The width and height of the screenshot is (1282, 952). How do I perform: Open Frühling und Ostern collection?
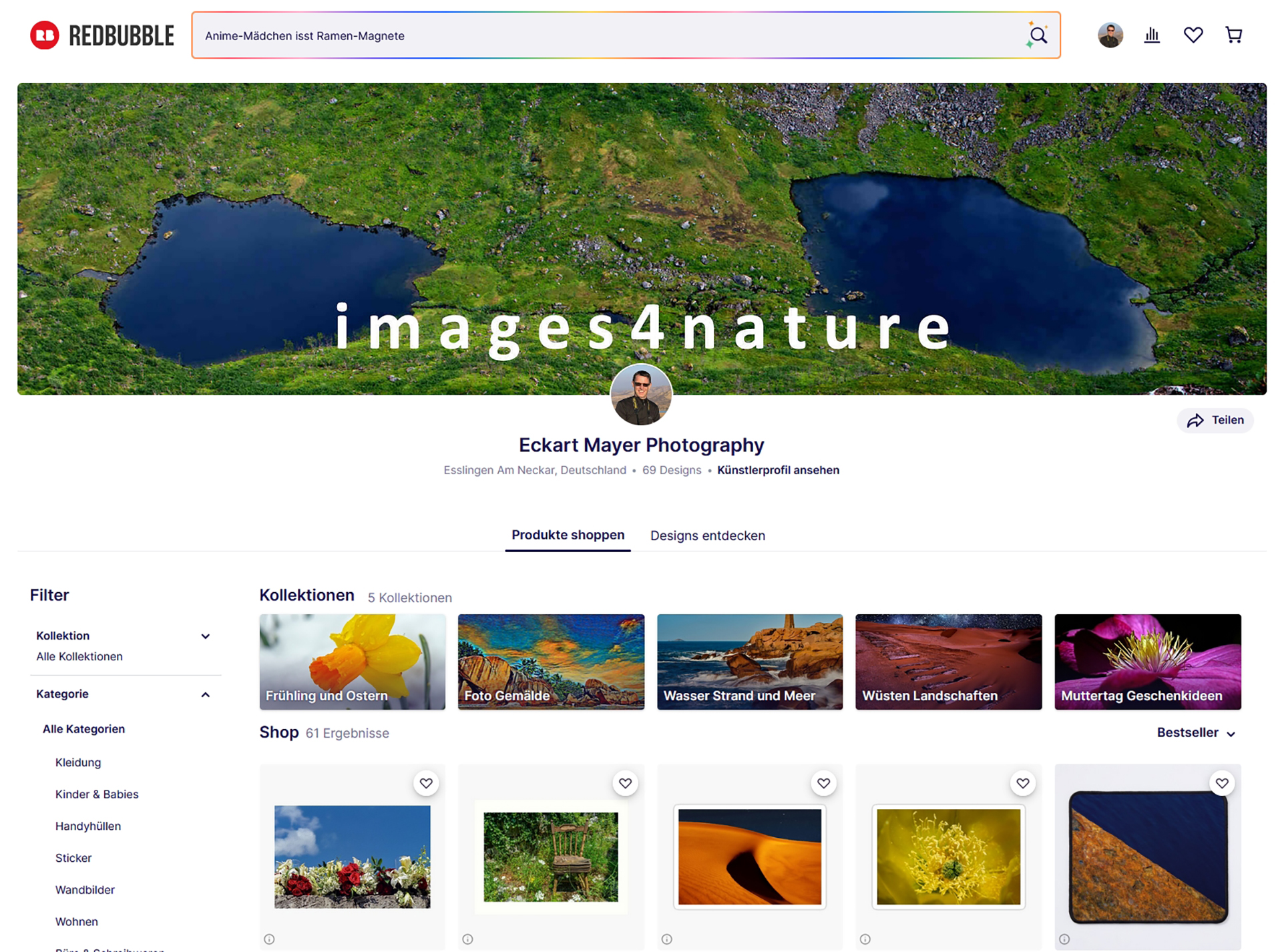point(353,662)
